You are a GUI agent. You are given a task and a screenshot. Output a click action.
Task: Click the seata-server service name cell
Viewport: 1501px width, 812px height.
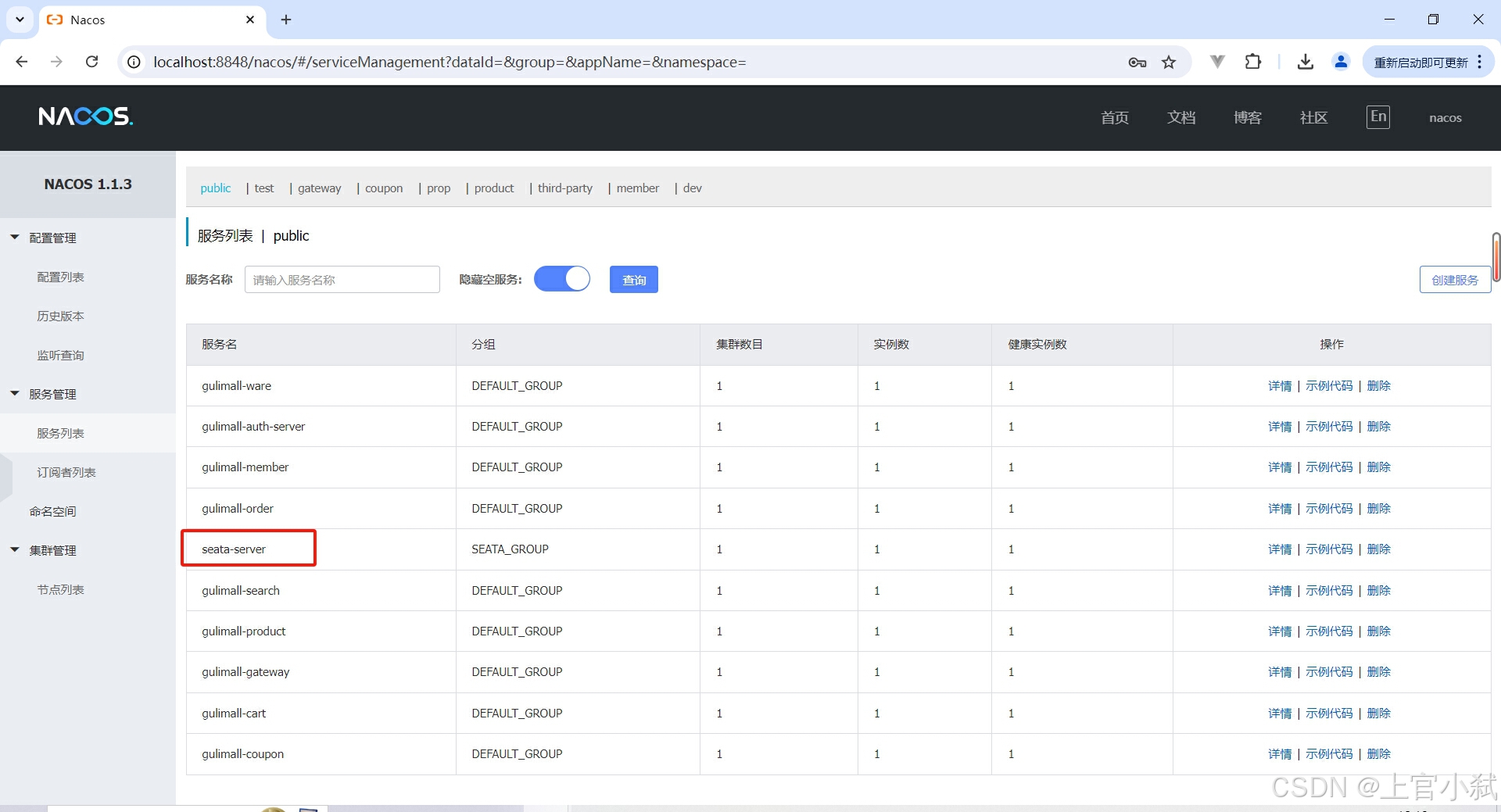coord(321,549)
